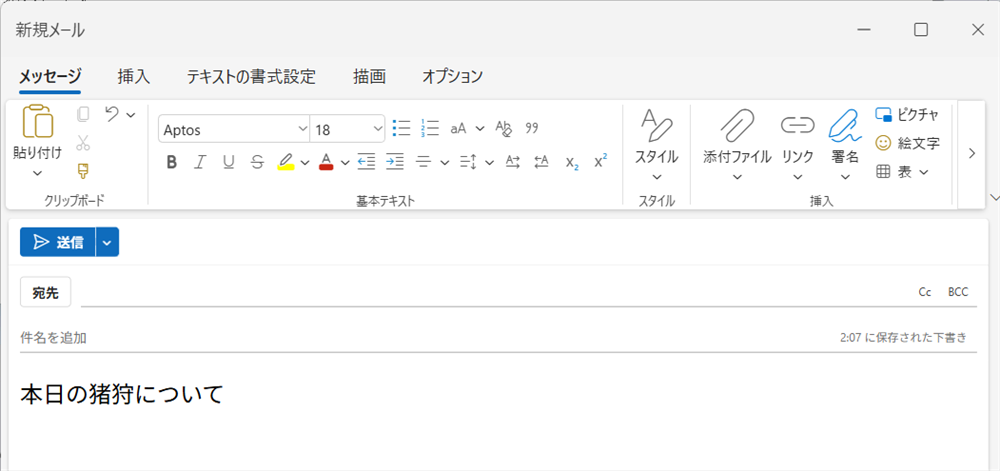Click the paste clipboard icon

point(38,122)
